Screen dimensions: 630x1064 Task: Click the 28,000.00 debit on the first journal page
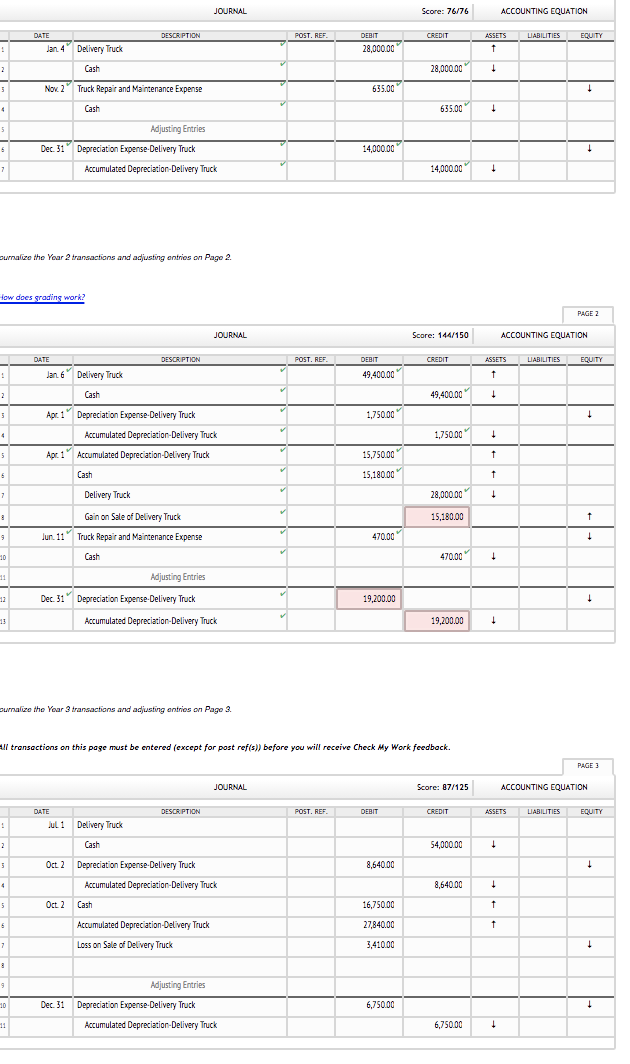point(369,49)
